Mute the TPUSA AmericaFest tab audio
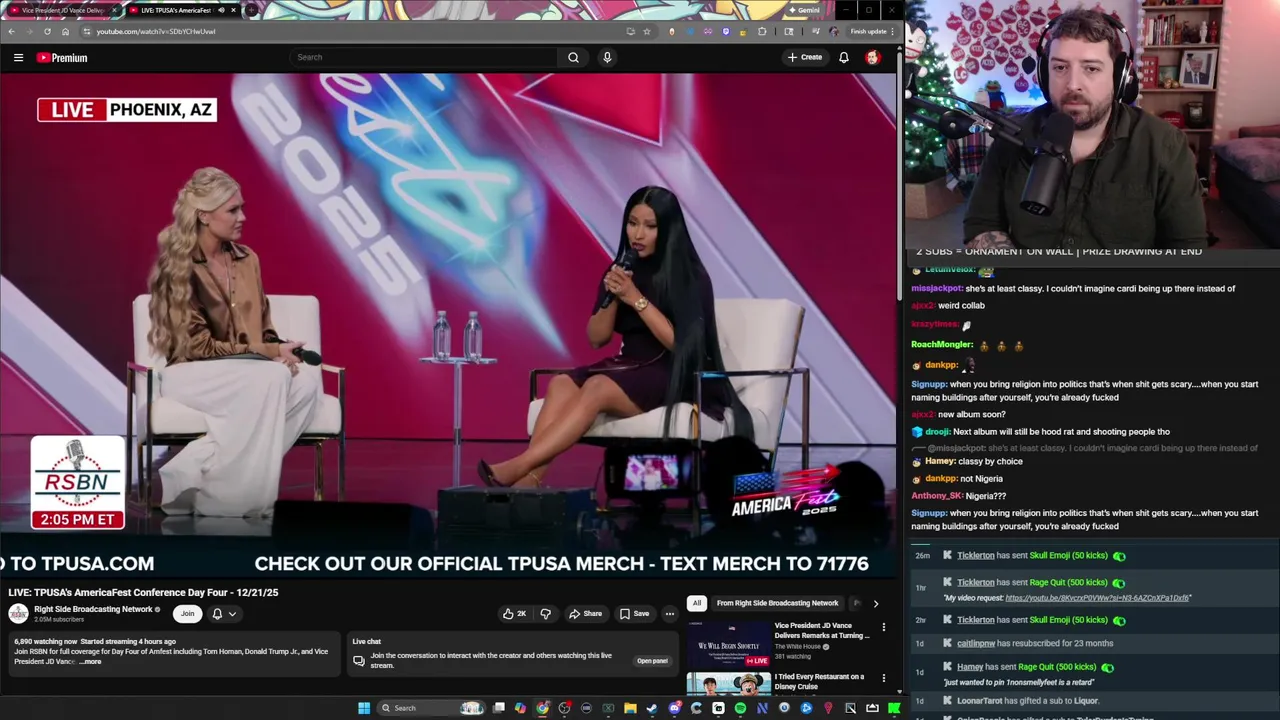 (x=221, y=10)
